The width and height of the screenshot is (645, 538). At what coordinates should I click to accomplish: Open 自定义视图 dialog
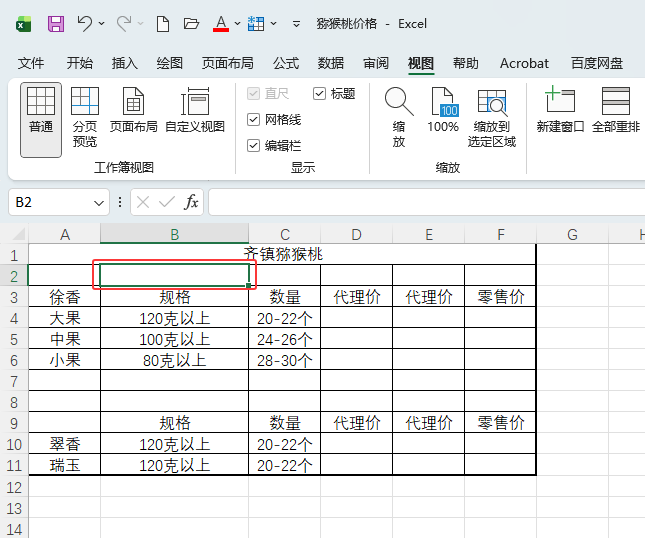pos(195,110)
